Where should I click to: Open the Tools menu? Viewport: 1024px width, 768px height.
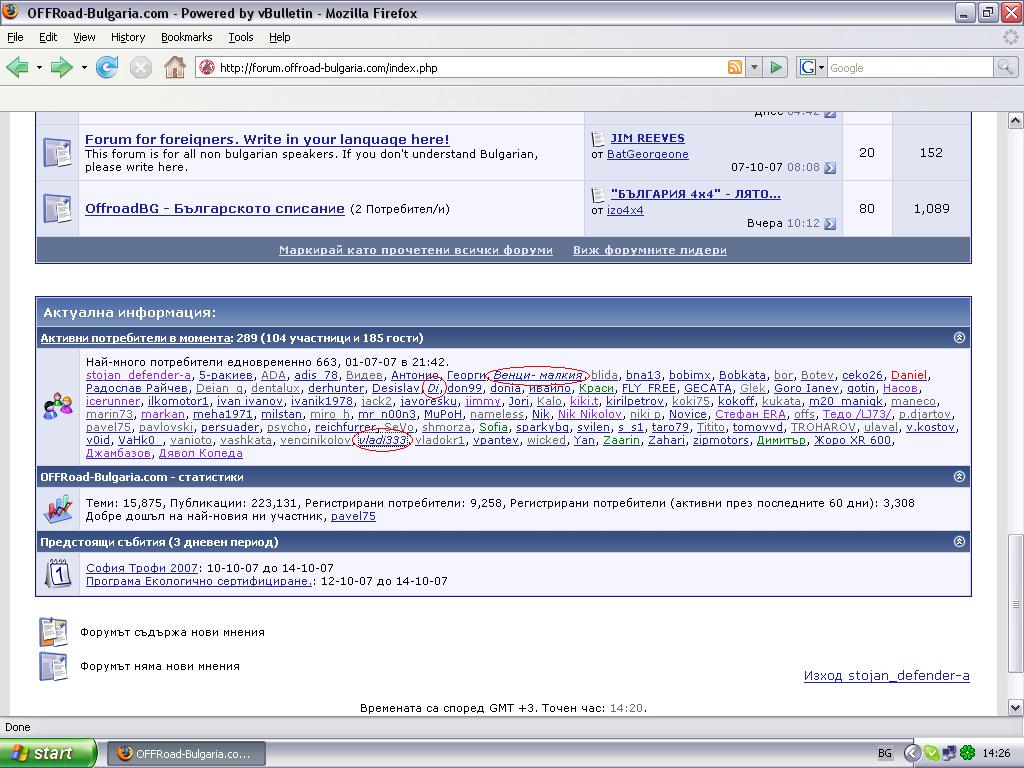pyautogui.click(x=240, y=37)
